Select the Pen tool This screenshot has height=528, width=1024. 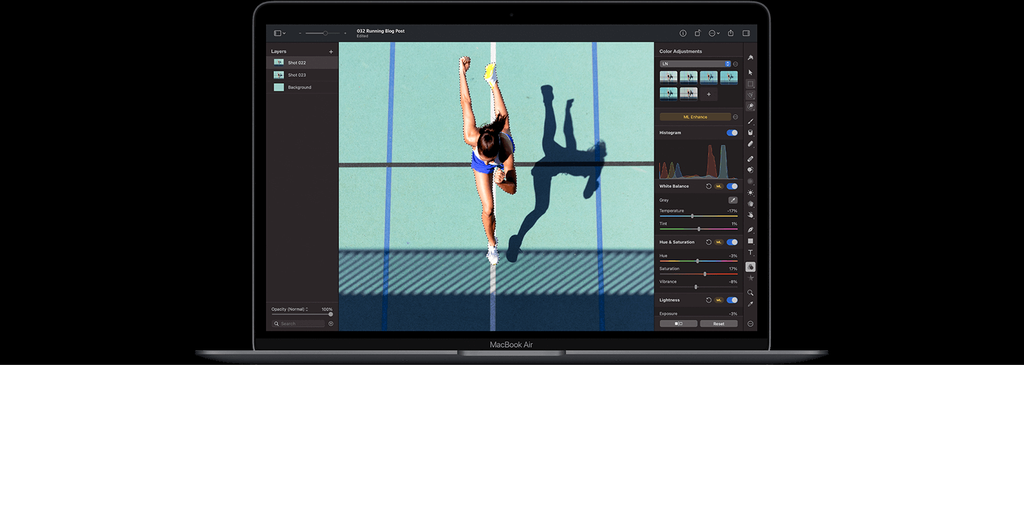pos(750,229)
